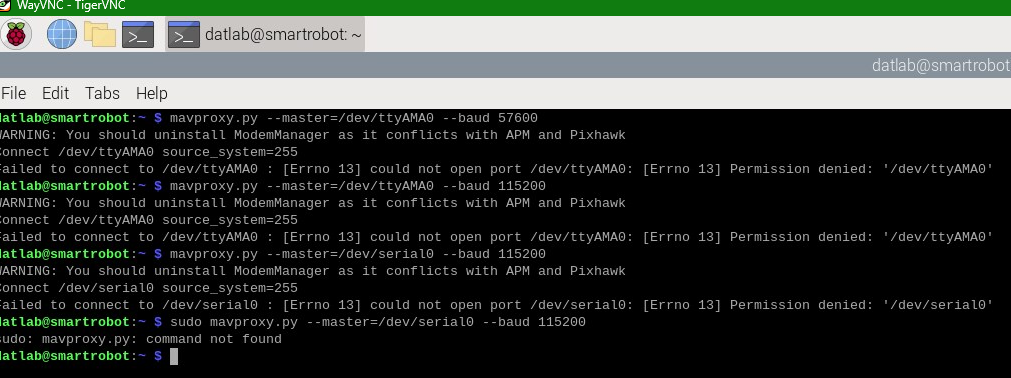Click the TigerVNC window icon in the title bar
This screenshot has width=1011, height=378.
5,5
